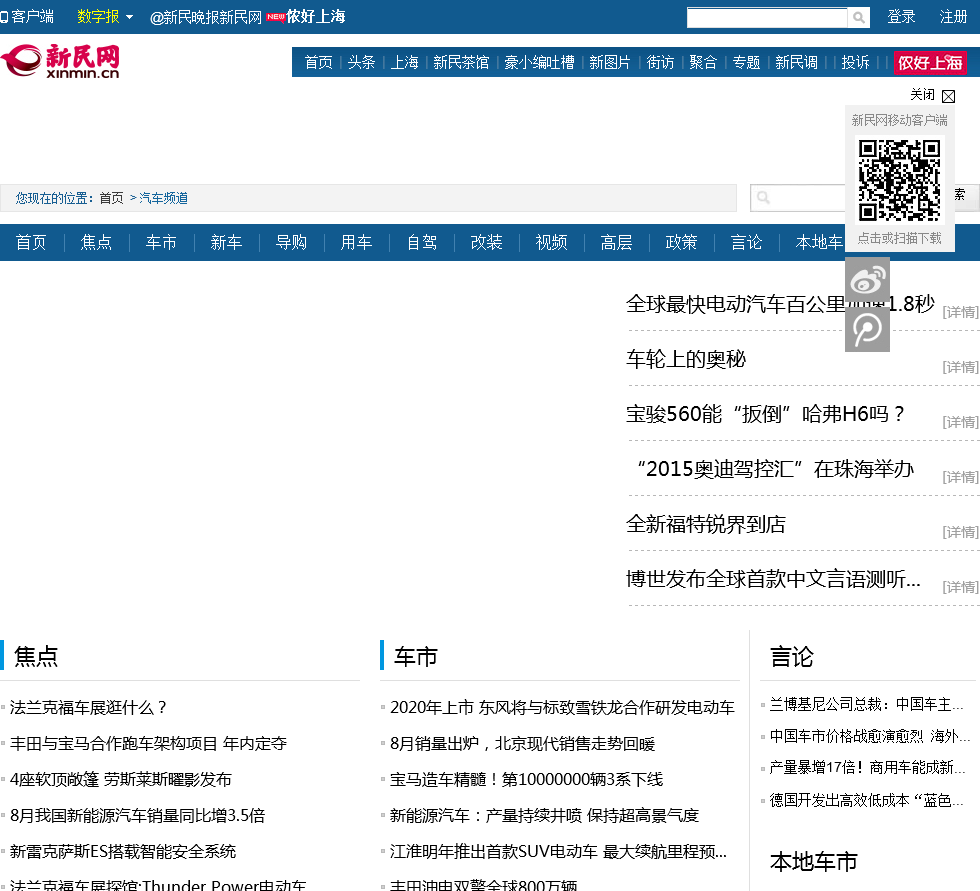Click 详情 next to 全新福特锐界到店

coord(961,532)
